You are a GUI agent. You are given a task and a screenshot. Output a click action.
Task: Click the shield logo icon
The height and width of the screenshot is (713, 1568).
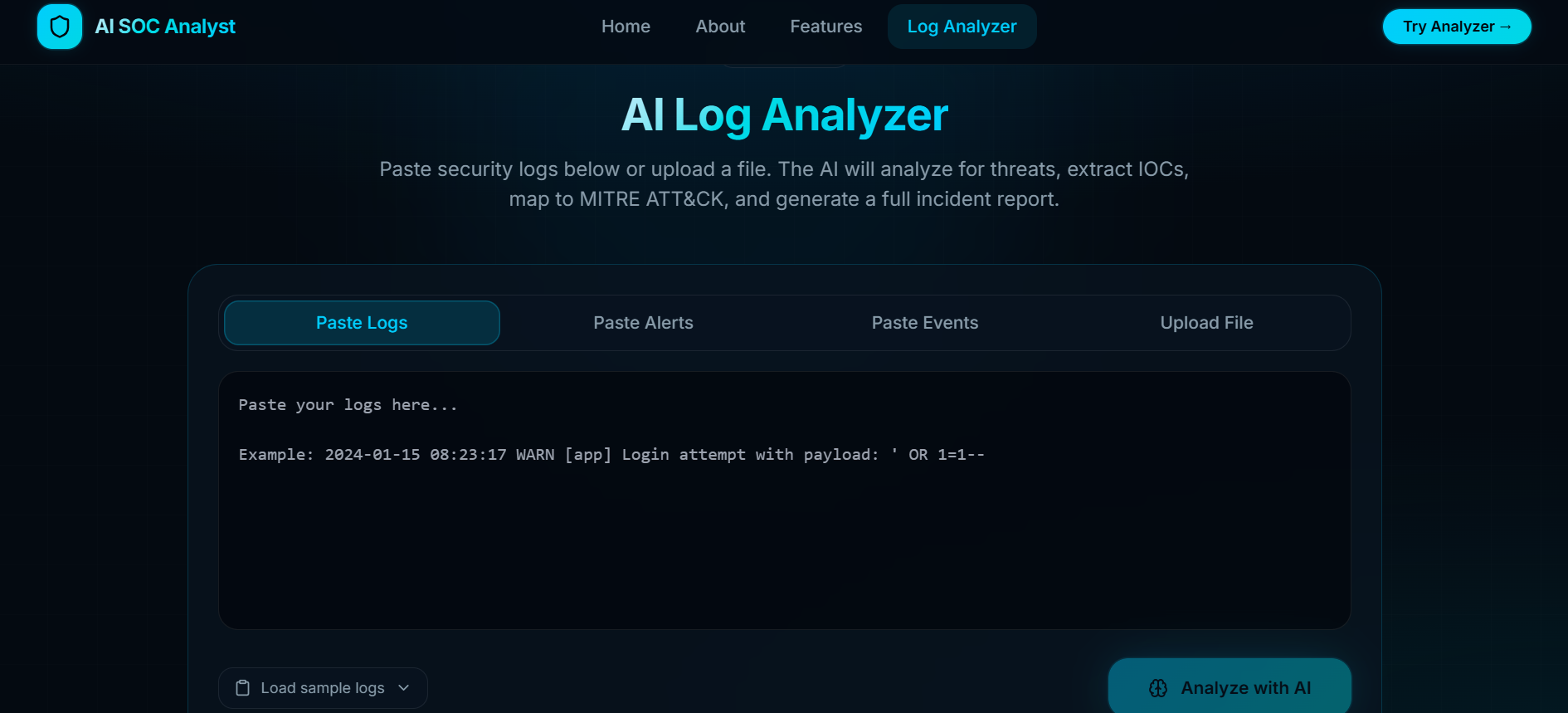point(60,27)
